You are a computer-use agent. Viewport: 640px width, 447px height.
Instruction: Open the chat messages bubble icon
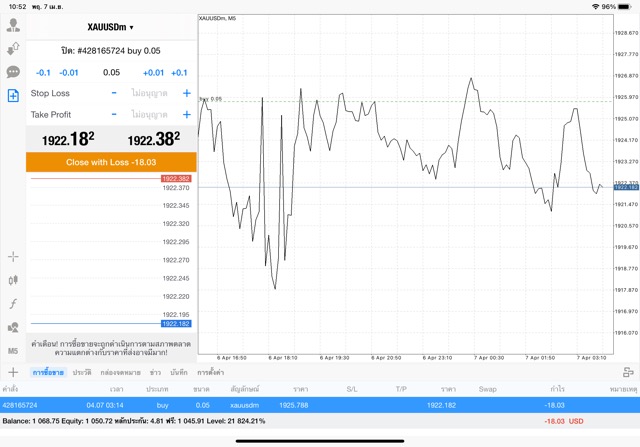tap(13, 72)
